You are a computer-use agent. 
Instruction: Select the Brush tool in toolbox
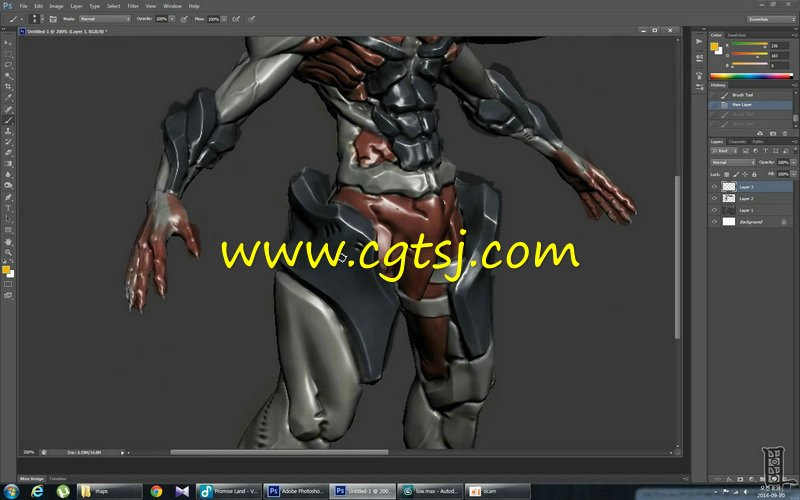click(8, 120)
